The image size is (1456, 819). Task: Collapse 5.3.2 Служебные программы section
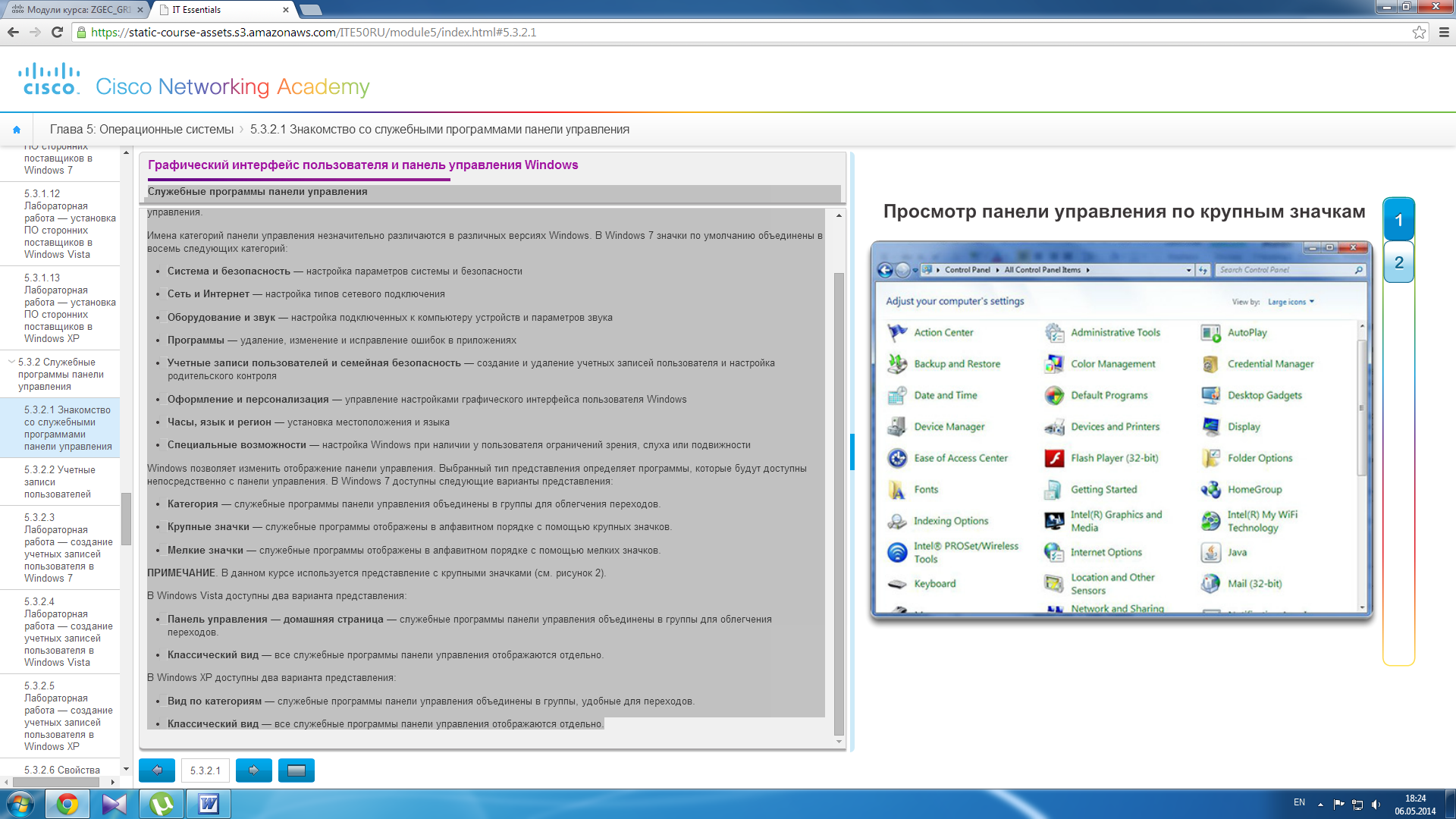11,362
